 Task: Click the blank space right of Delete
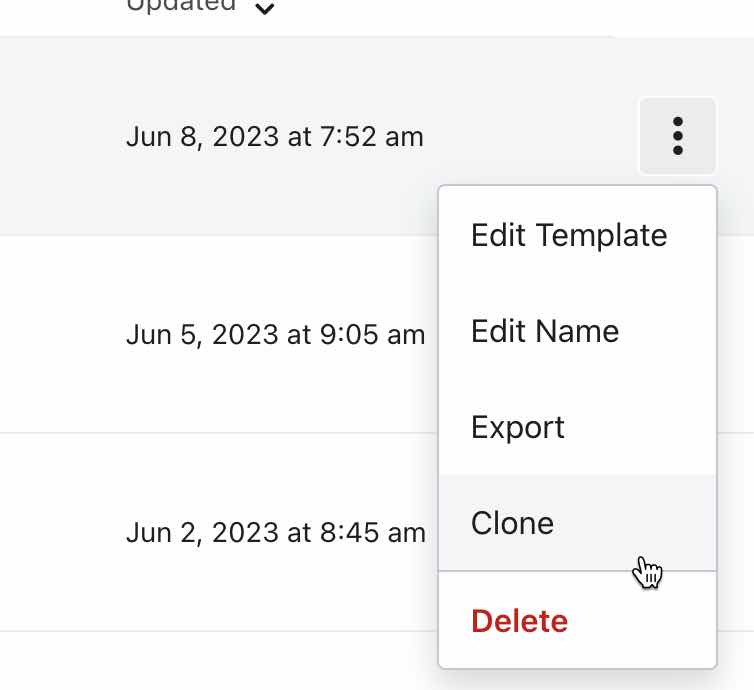tap(650, 621)
